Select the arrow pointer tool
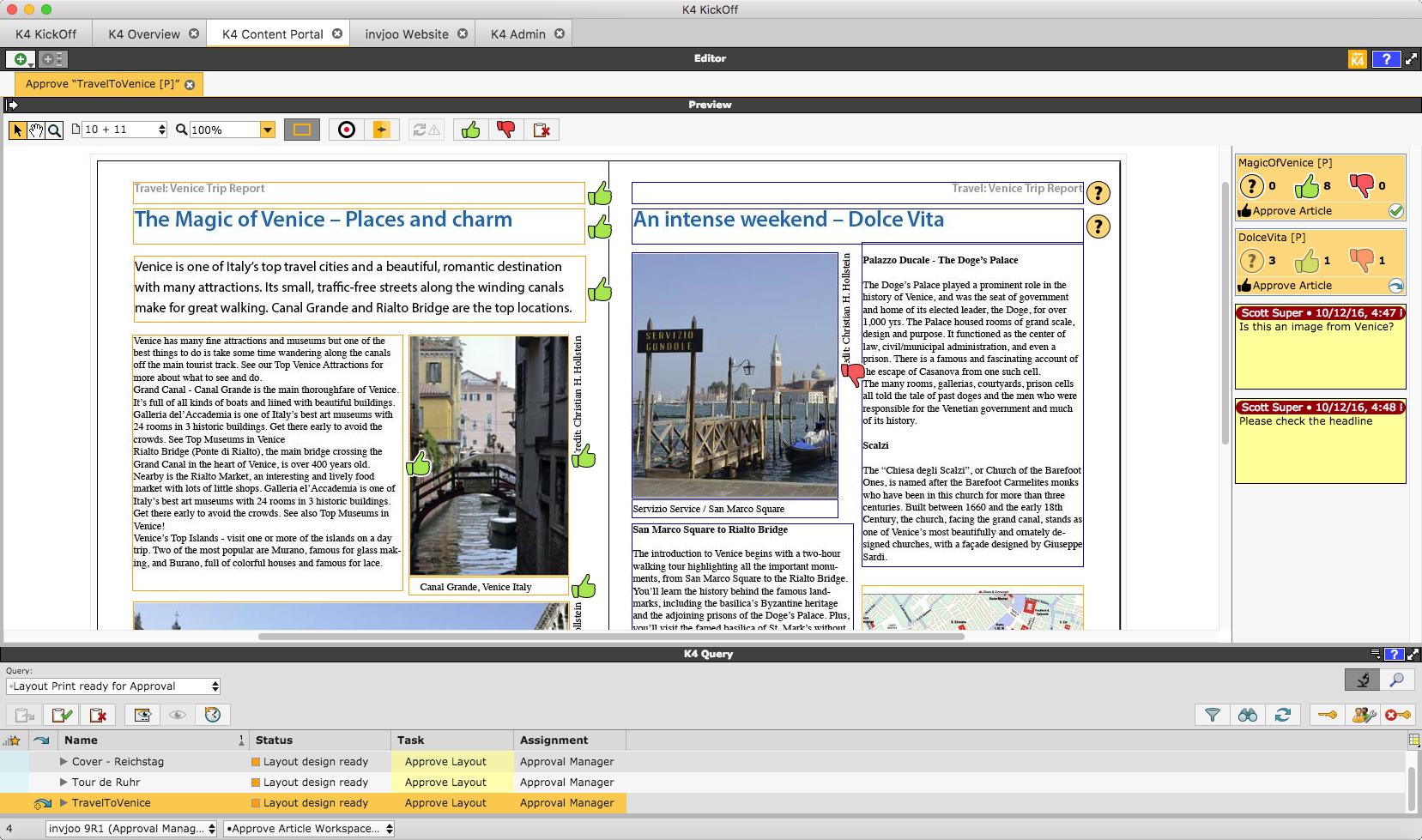 click(17, 130)
